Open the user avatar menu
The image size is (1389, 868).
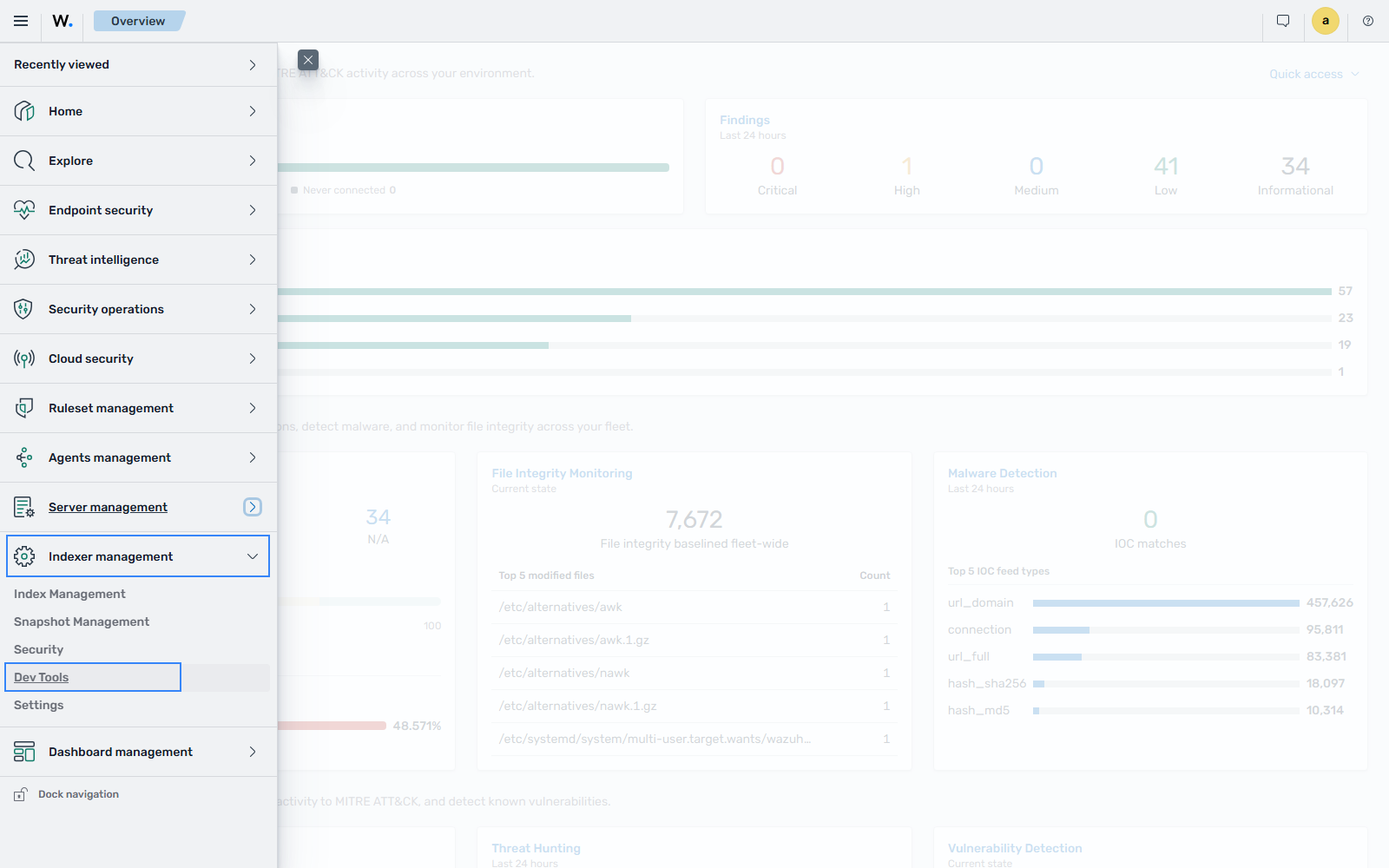[1326, 21]
